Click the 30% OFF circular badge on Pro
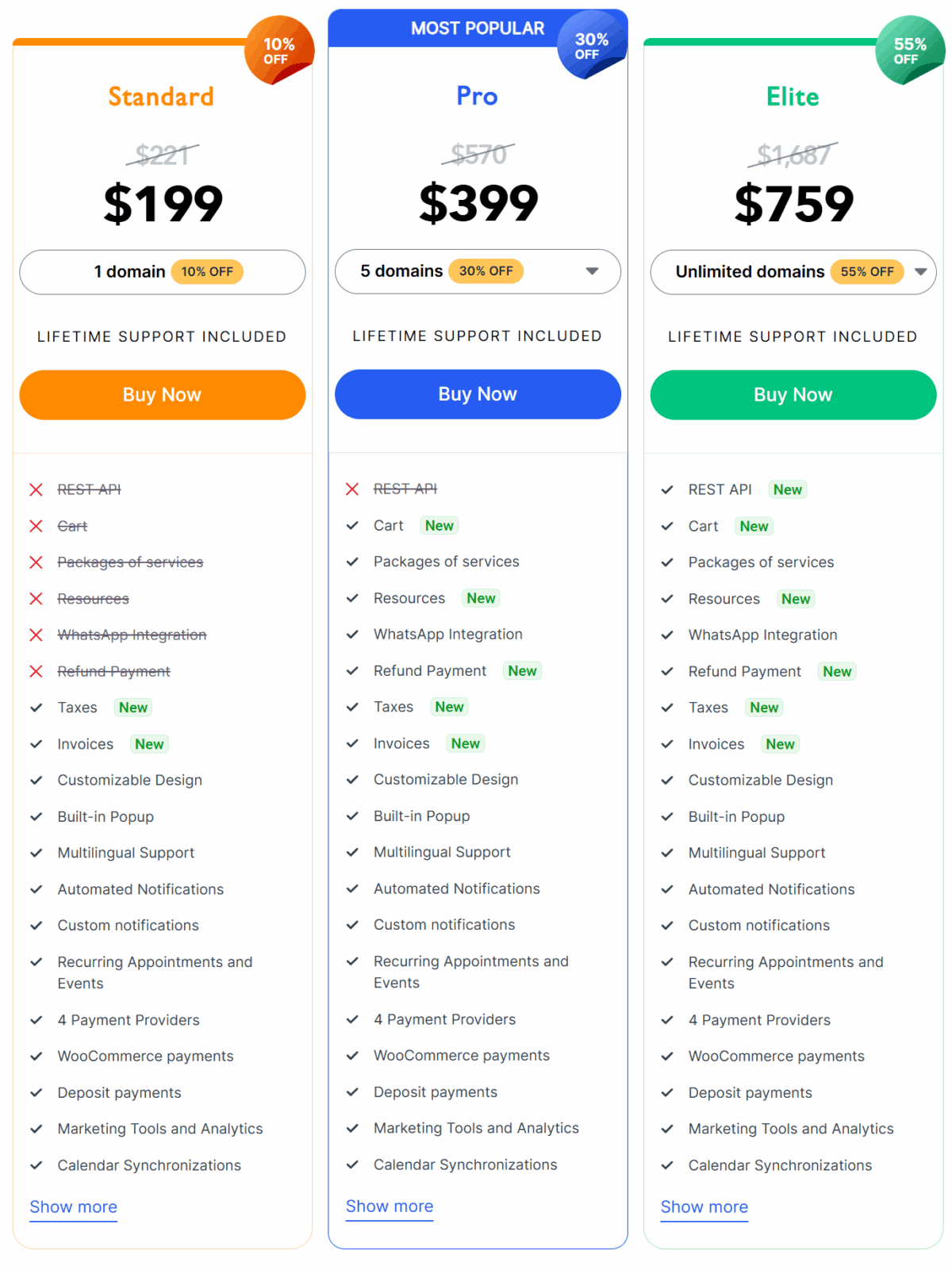This screenshot has width=952, height=1270. point(592,45)
